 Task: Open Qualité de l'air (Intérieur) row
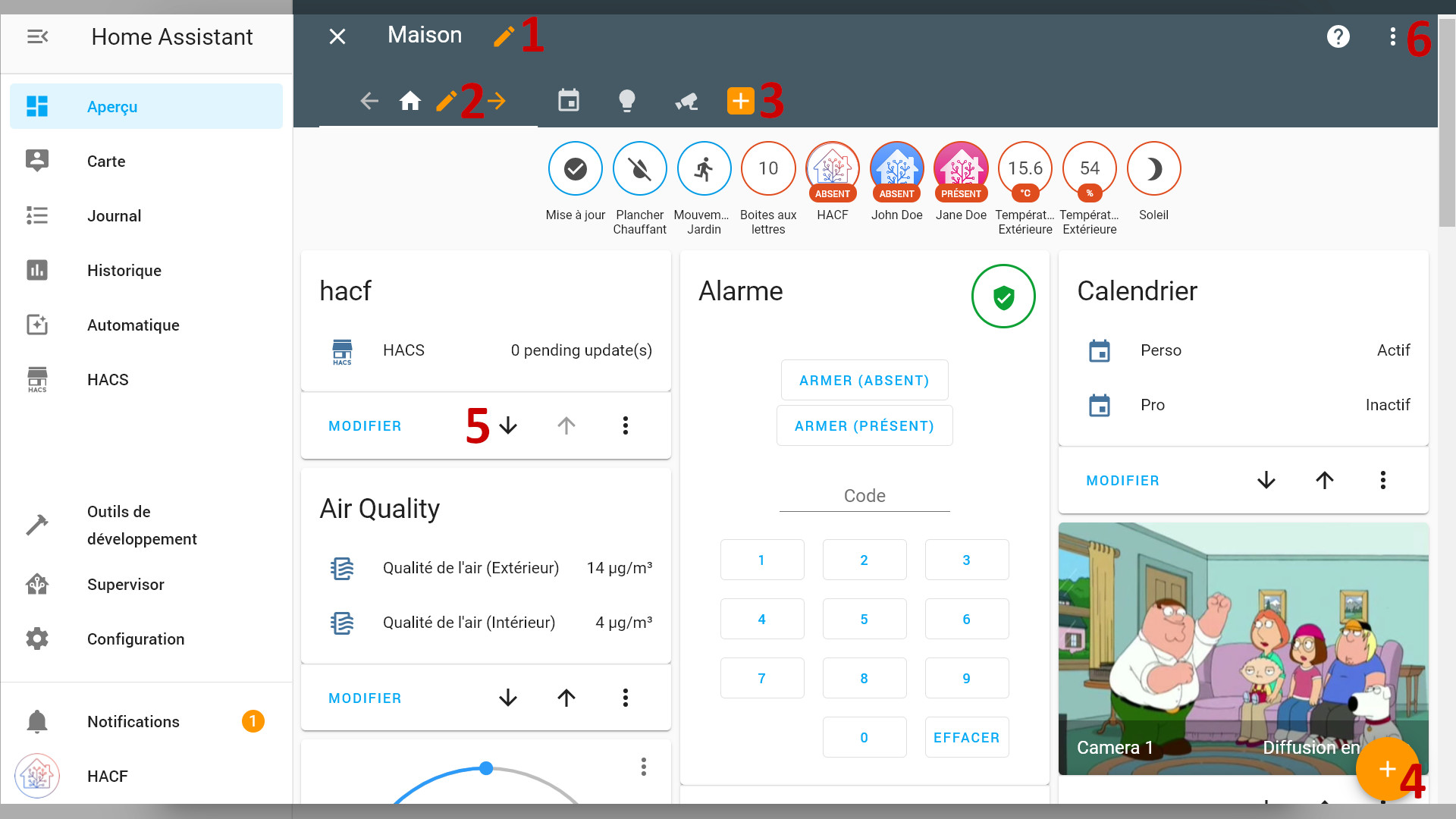click(486, 623)
